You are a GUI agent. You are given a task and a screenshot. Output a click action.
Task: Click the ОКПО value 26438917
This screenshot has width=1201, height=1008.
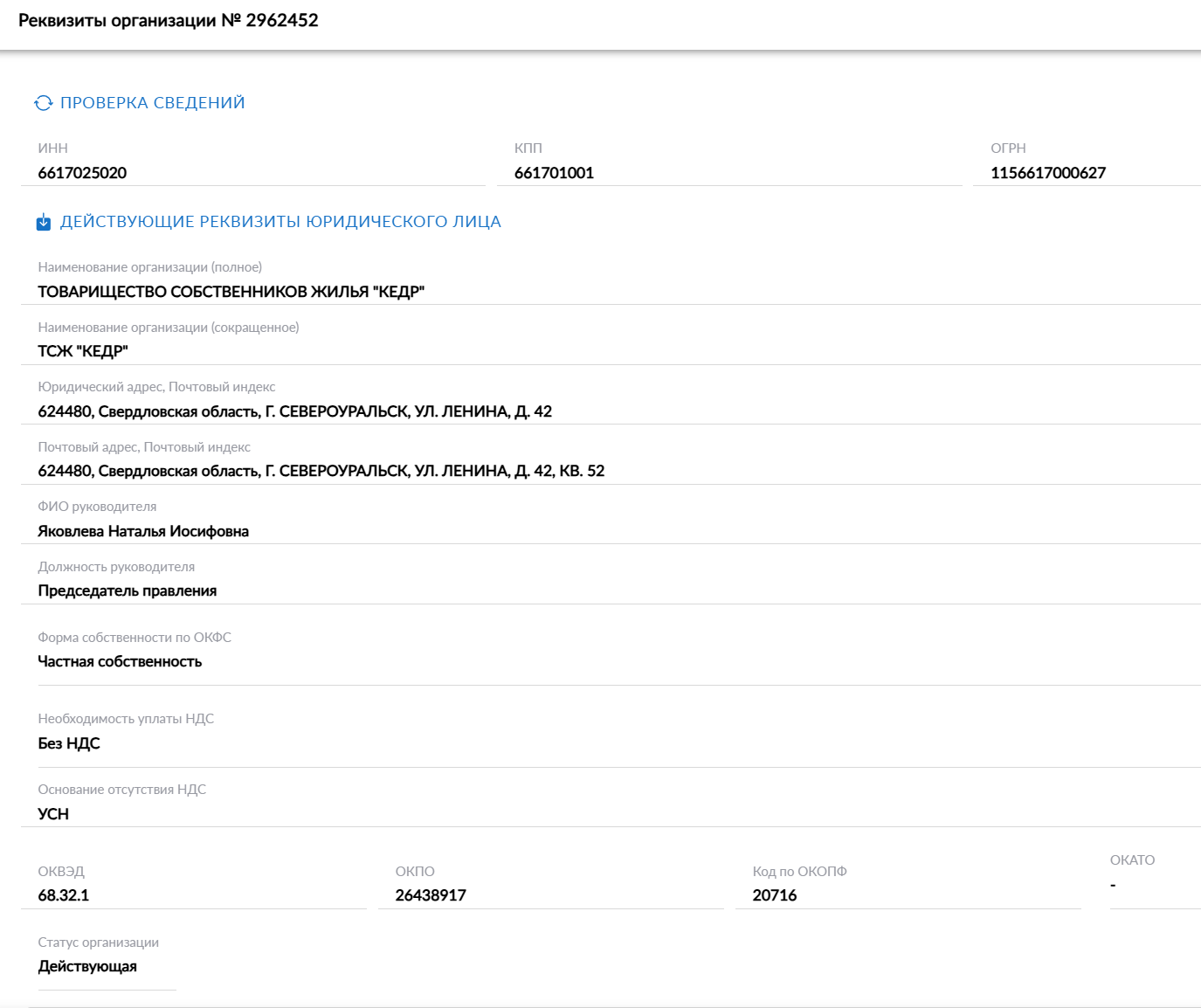tap(431, 895)
